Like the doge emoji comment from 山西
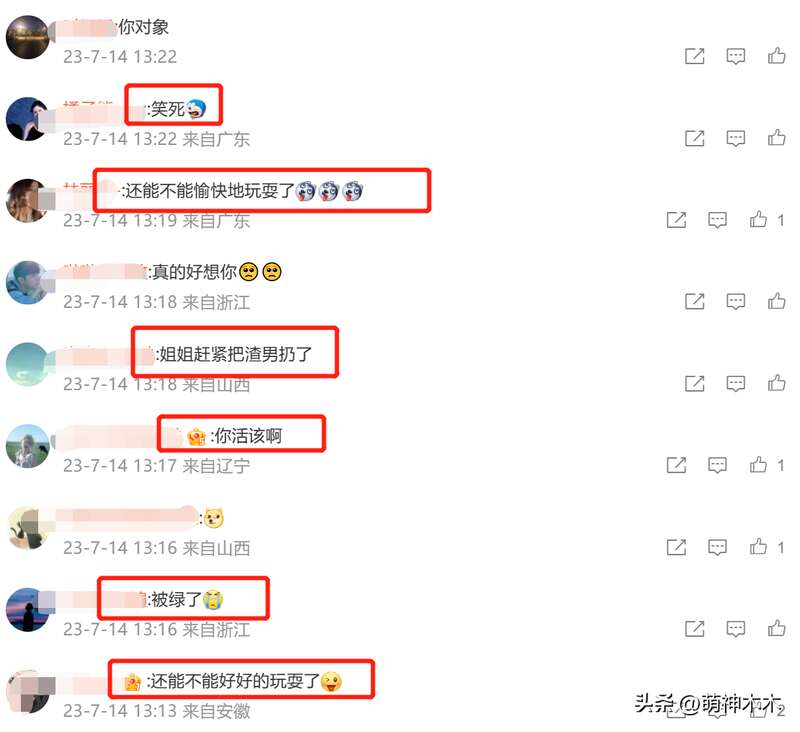This screenshot has width=800, height=732. (758, 547)
